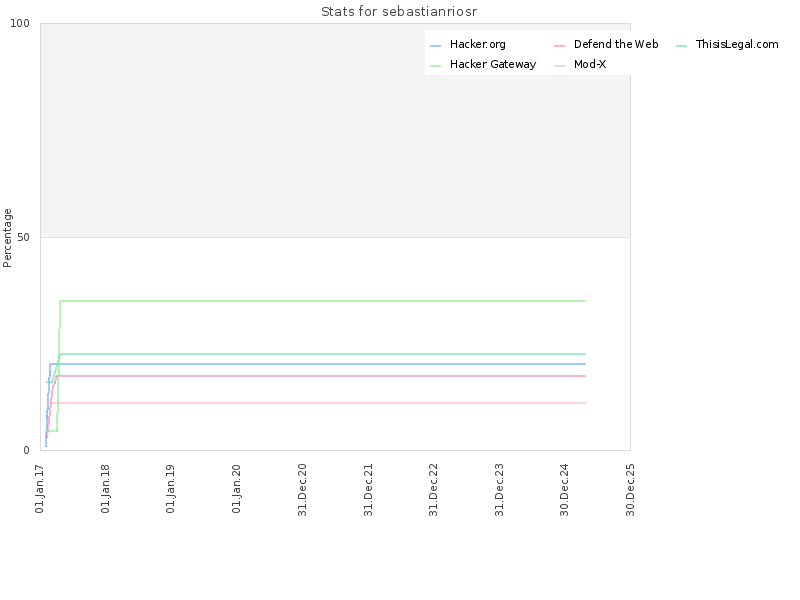Viewport: 800px width, 600px height.
Task: Click the Defend the Web legend label
Action: pyautogui.click(x=616, y=44)
